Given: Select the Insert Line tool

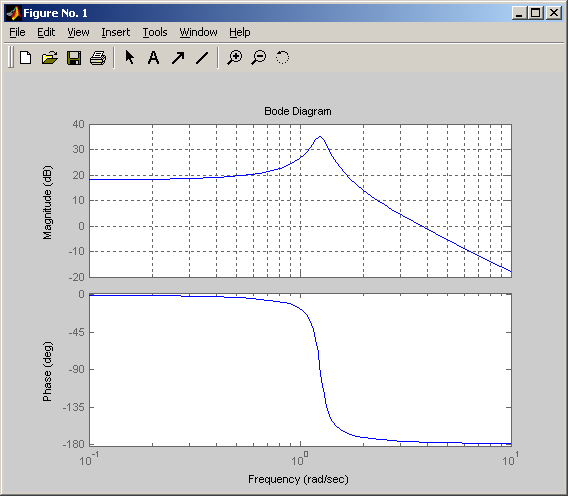Looking at the screenshot, I should tap(202, 58).
